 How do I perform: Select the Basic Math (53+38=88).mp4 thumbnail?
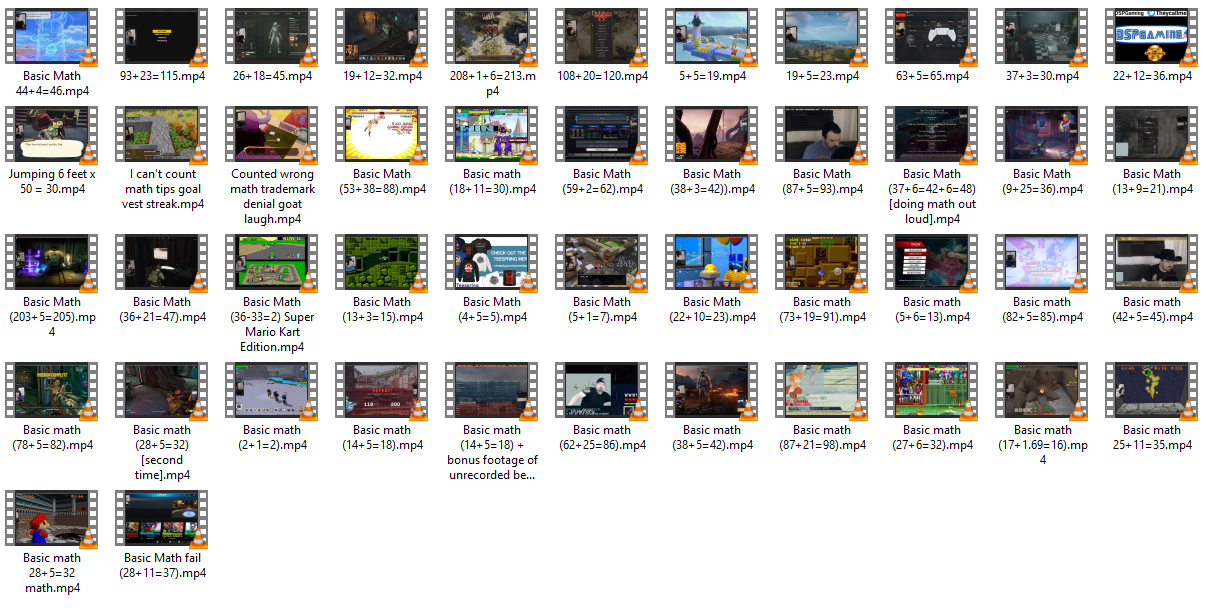coord(382,136)
